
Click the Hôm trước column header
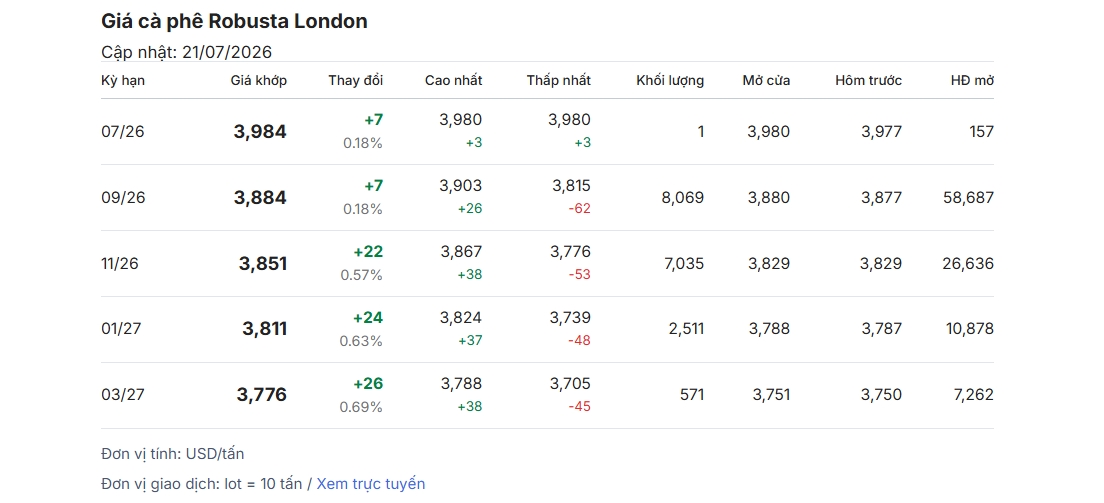[x=868, y=80]
